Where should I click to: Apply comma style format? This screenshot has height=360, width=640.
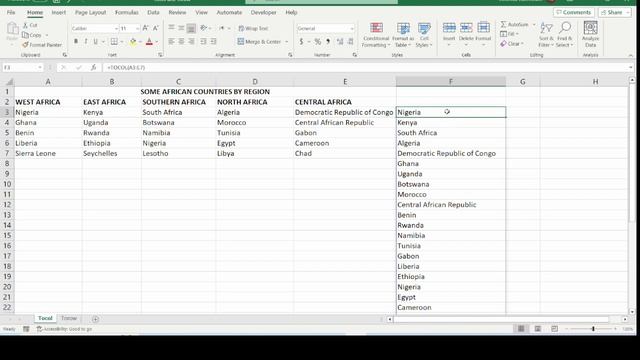coord(328,42)
